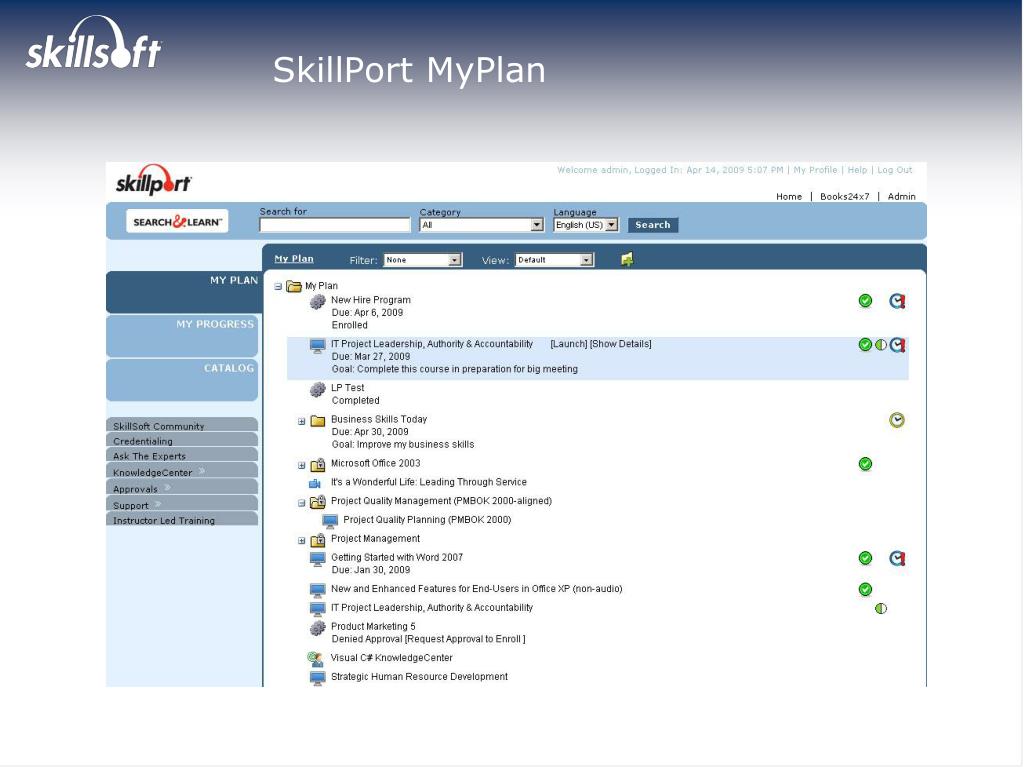Click the green check in the Mar 27 course row
Viewport: 1024px width, 768px height.
click(865, 344)
